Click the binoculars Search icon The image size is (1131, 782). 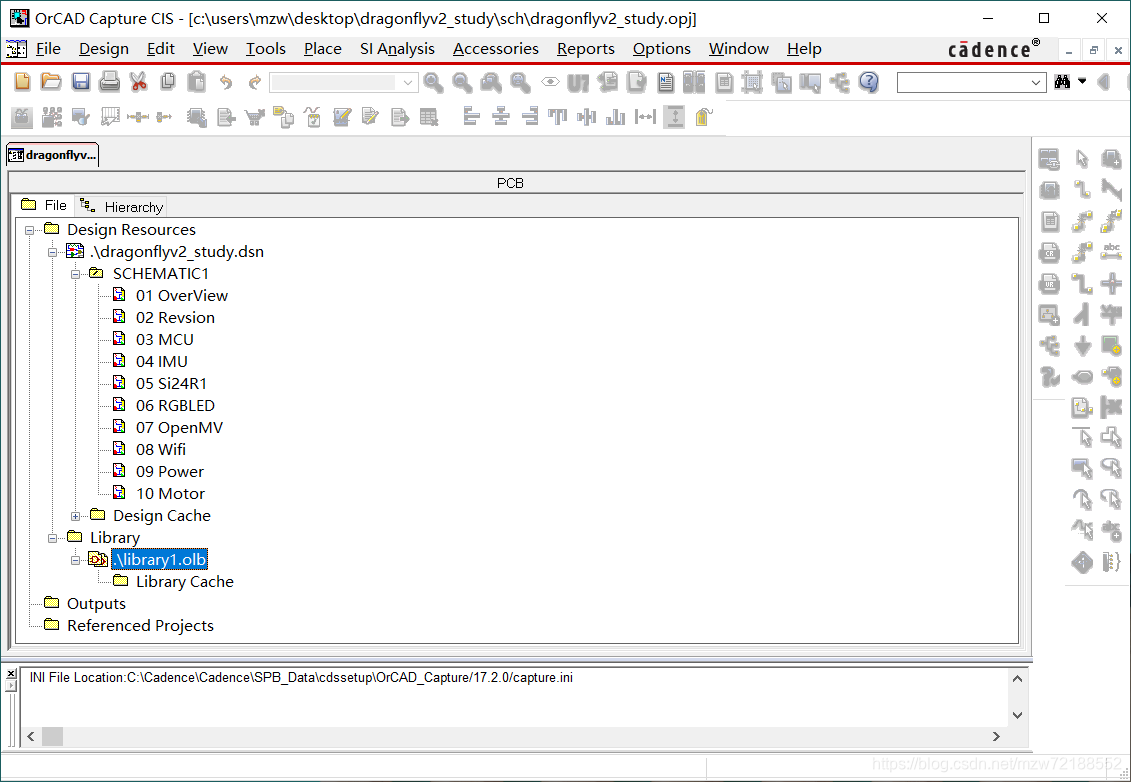(1062, 82)
